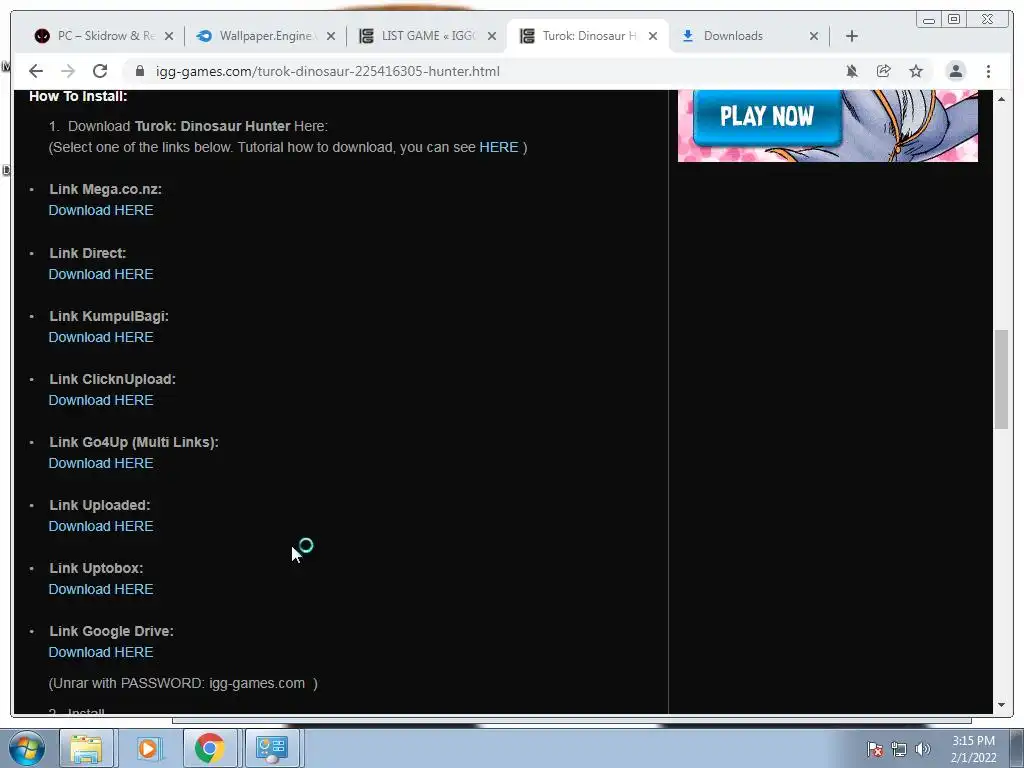Click scrollbar up arrow
1024x768 pixels.
point(1001,99)
